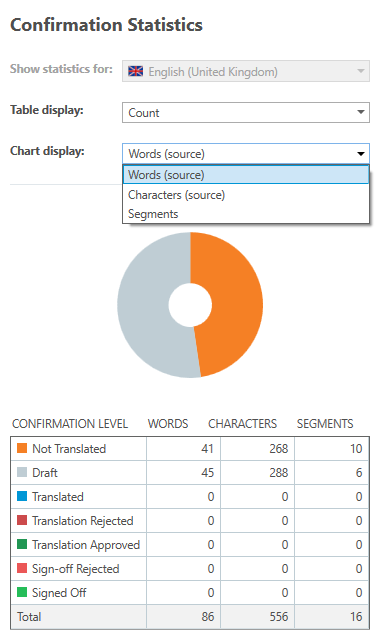
Task: Open the Table display Count dropdown
Action: [x=246, y=113]
